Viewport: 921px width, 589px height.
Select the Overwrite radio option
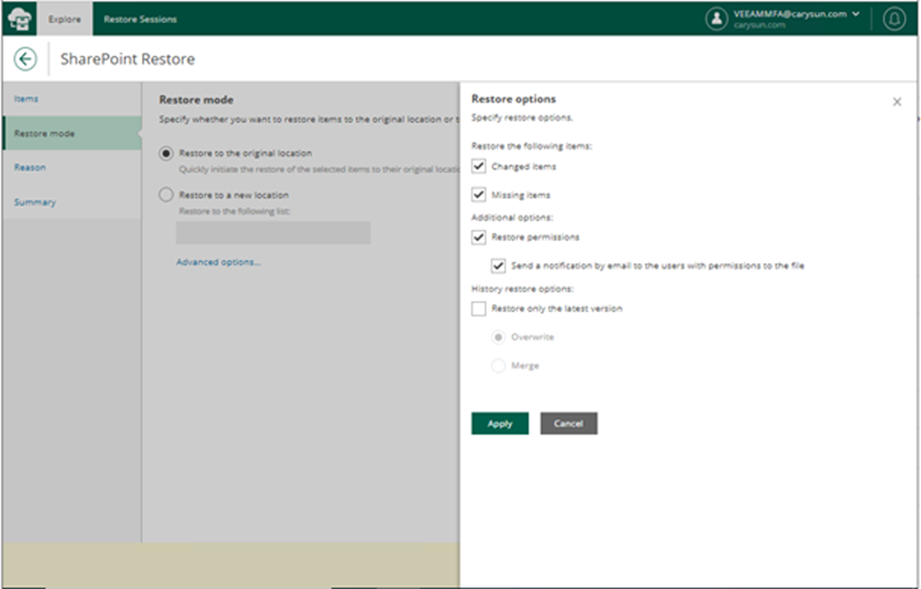pyautogui.click(x=498, y=337)
